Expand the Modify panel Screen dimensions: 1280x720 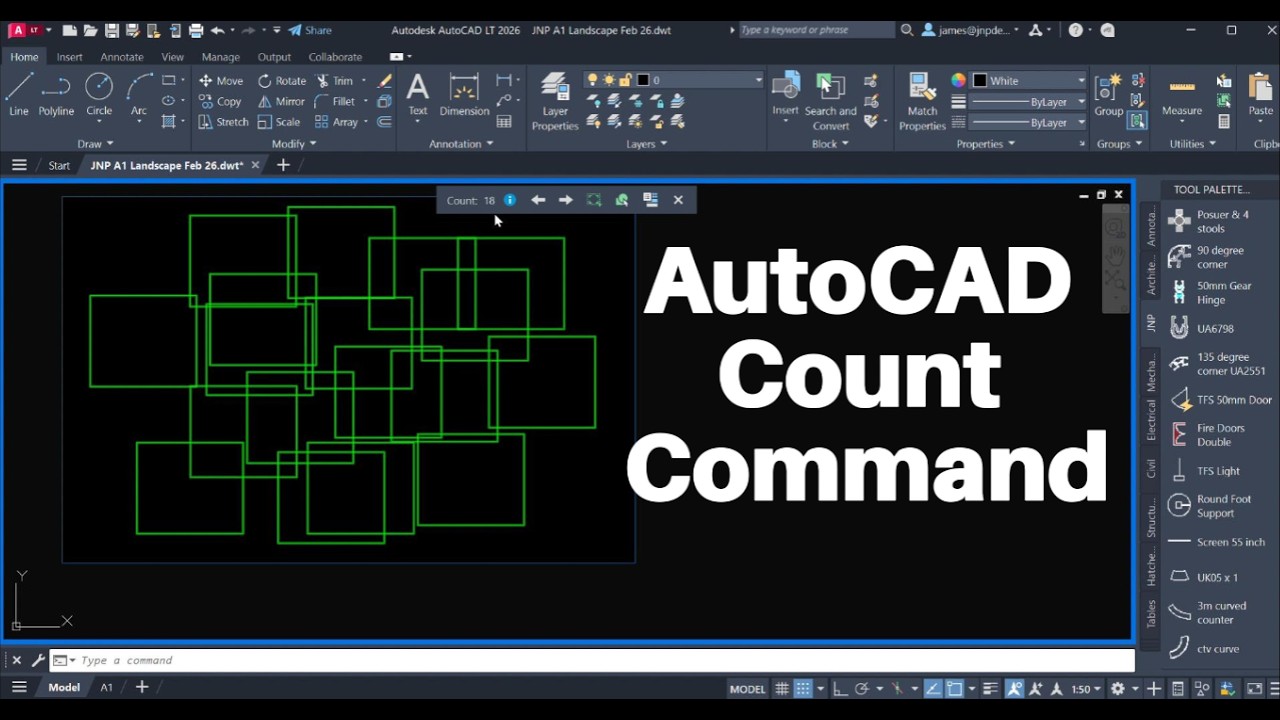click(292, 144)
